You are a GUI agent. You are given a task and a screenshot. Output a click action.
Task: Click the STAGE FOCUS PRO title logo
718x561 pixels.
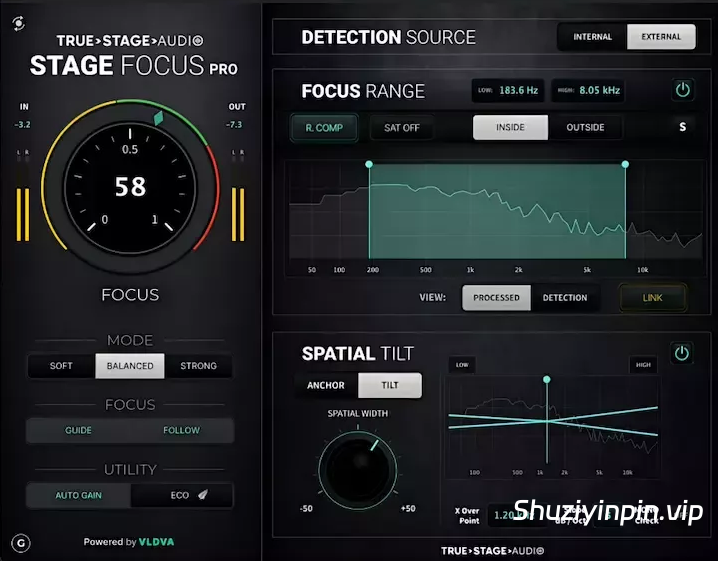tap(133, 65)
